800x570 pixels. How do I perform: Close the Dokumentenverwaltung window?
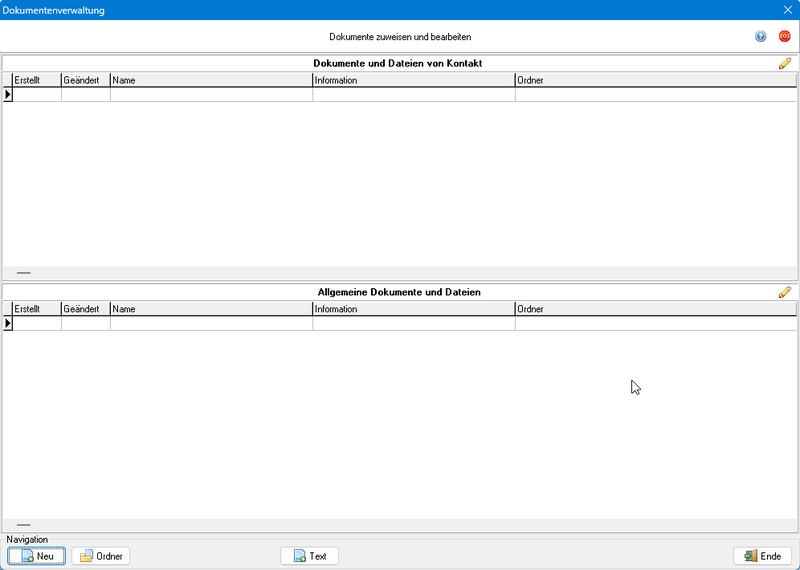pos(786,10)
